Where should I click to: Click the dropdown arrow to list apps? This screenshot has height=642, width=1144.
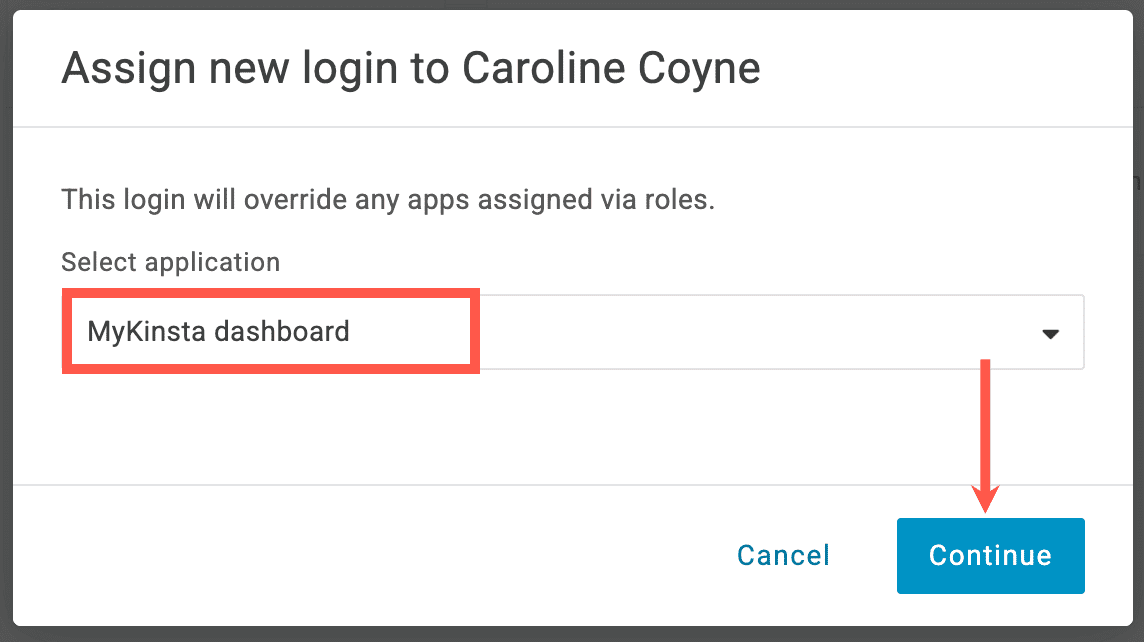1049,332
